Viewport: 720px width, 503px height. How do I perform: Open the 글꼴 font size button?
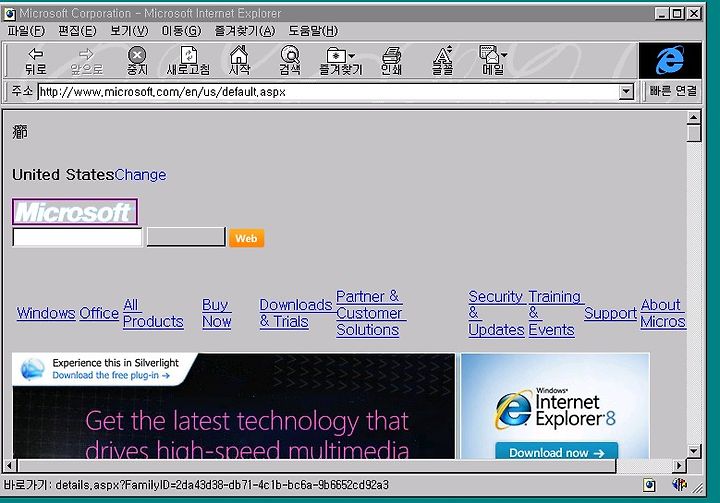coord(442,61)
